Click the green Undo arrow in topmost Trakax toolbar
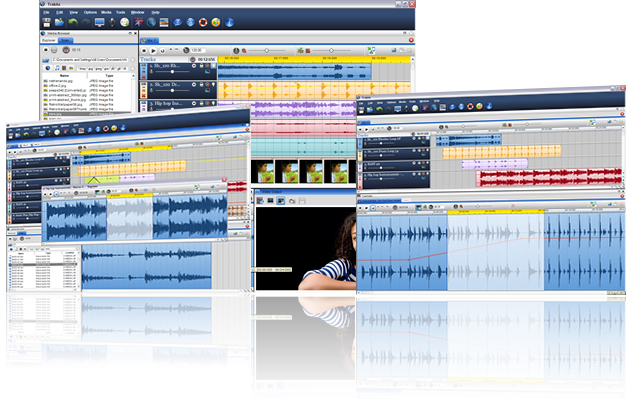The width and height of the screenshot is (631, 399). [x=73, y=22]
